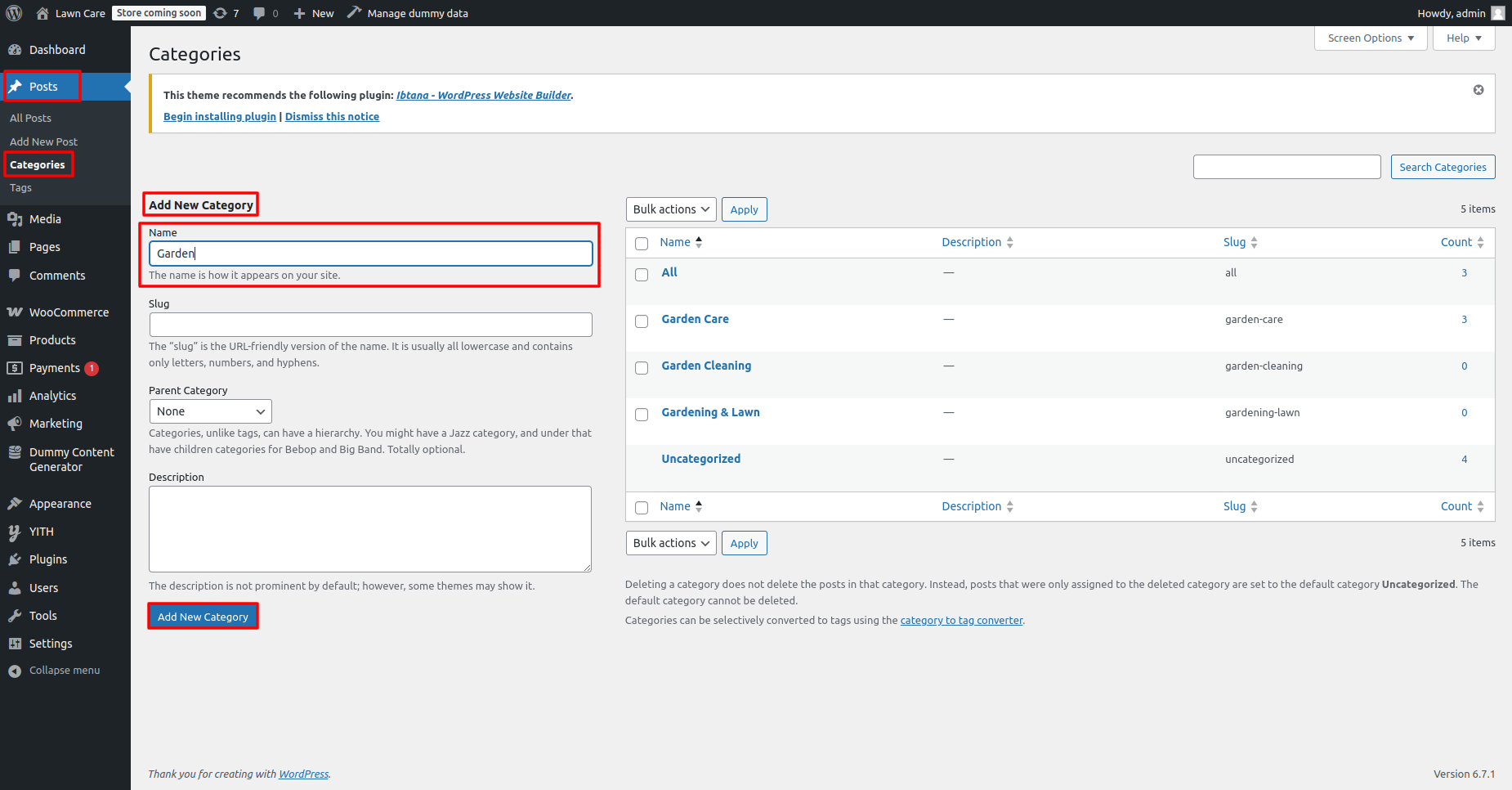Click into the Slug text field
Screen dimensions: 1512x790
point(370,325)
